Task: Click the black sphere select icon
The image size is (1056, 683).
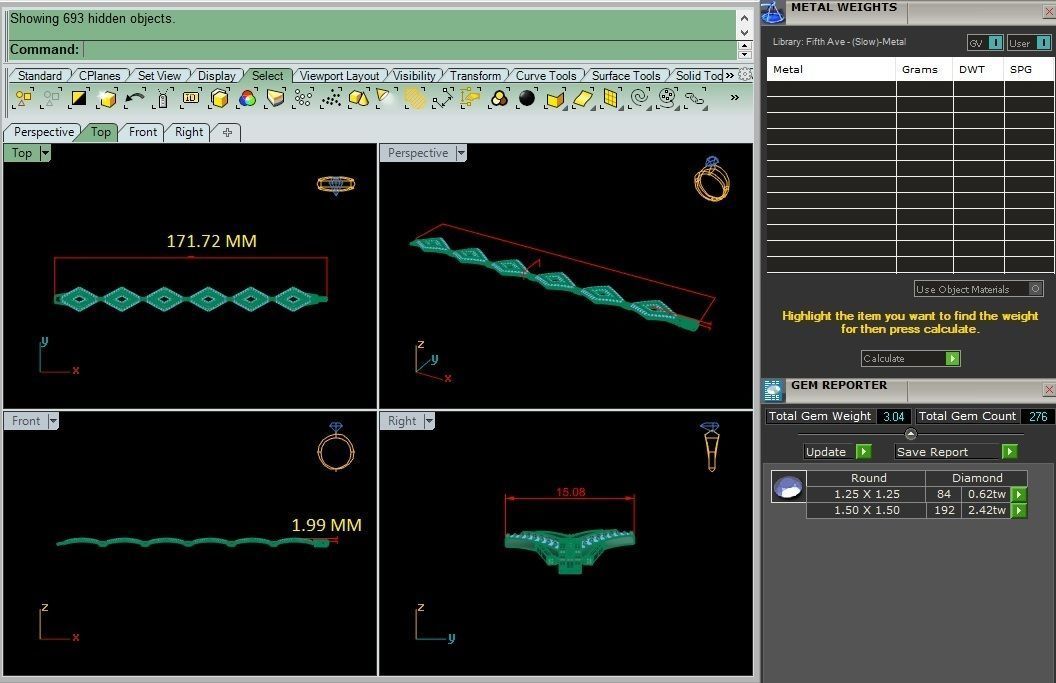Action: click(527, 99)
